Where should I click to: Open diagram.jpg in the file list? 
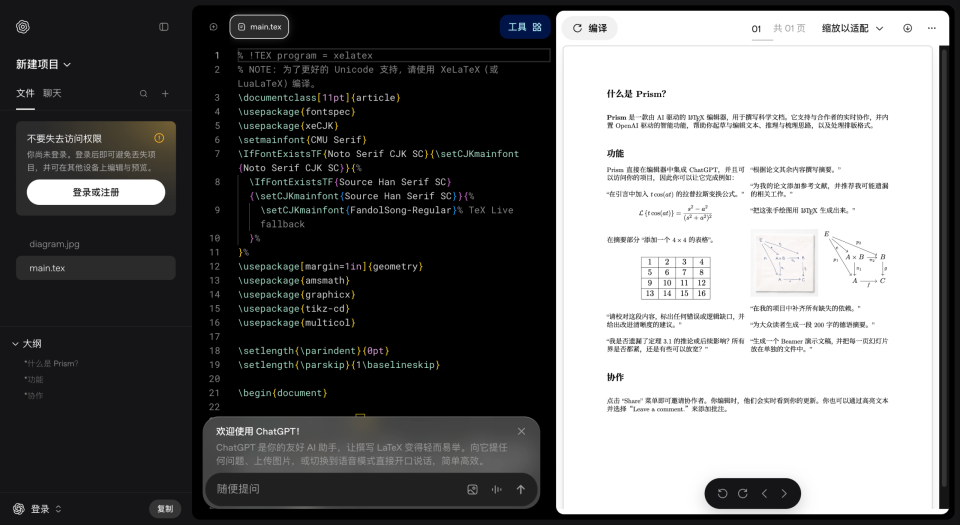tap(96, 244)
